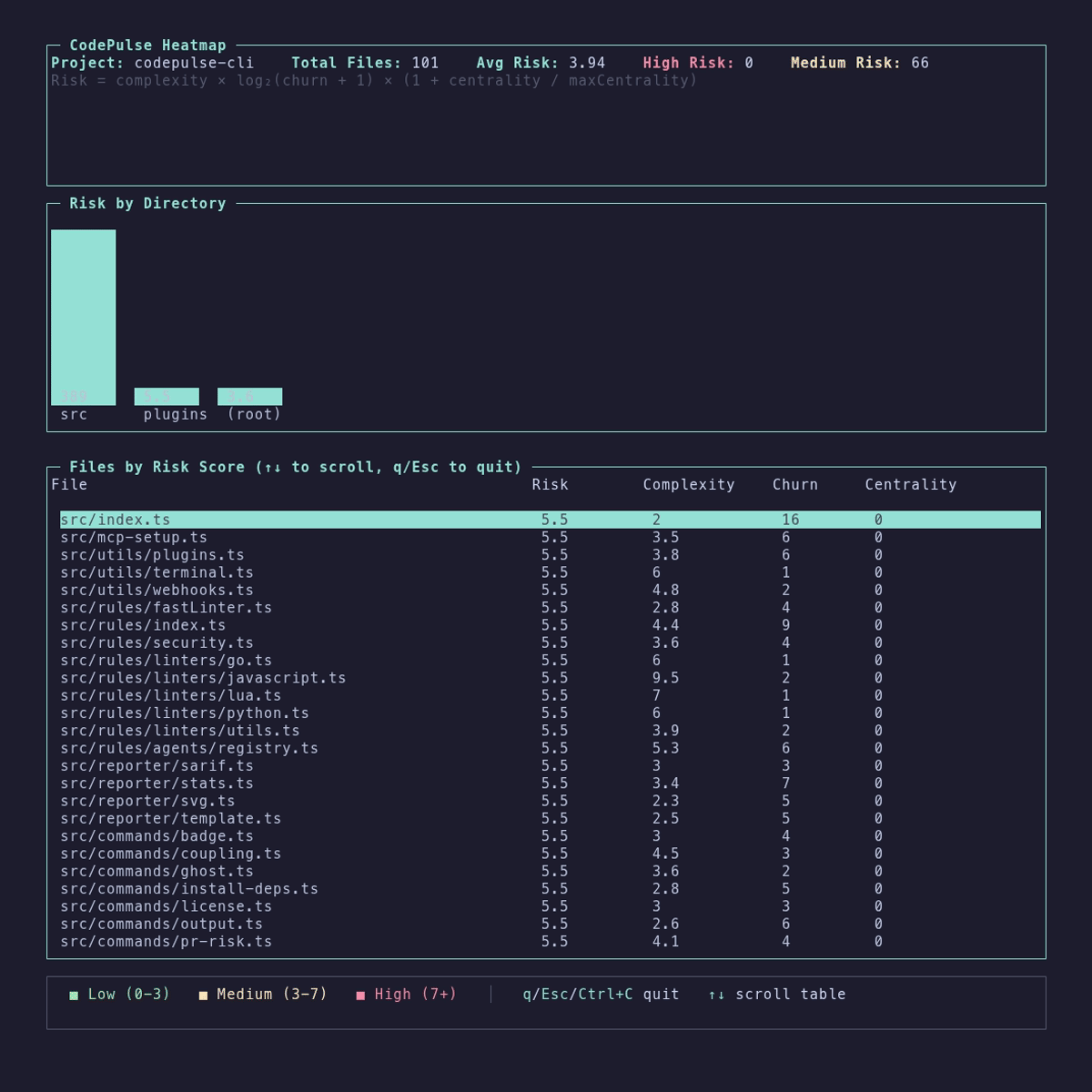1092x1092 pixels.
Task: Click churn value 9 for src/rules/index.ts
Action: (x=786, y=625)
